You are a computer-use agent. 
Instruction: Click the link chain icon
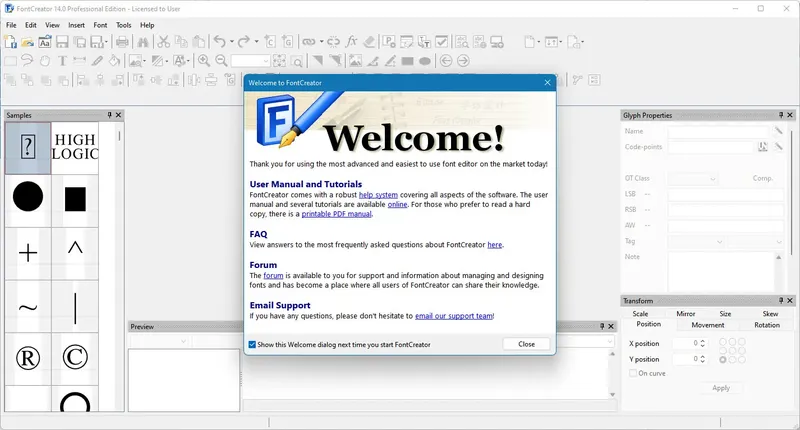click(x=309, y=42)
